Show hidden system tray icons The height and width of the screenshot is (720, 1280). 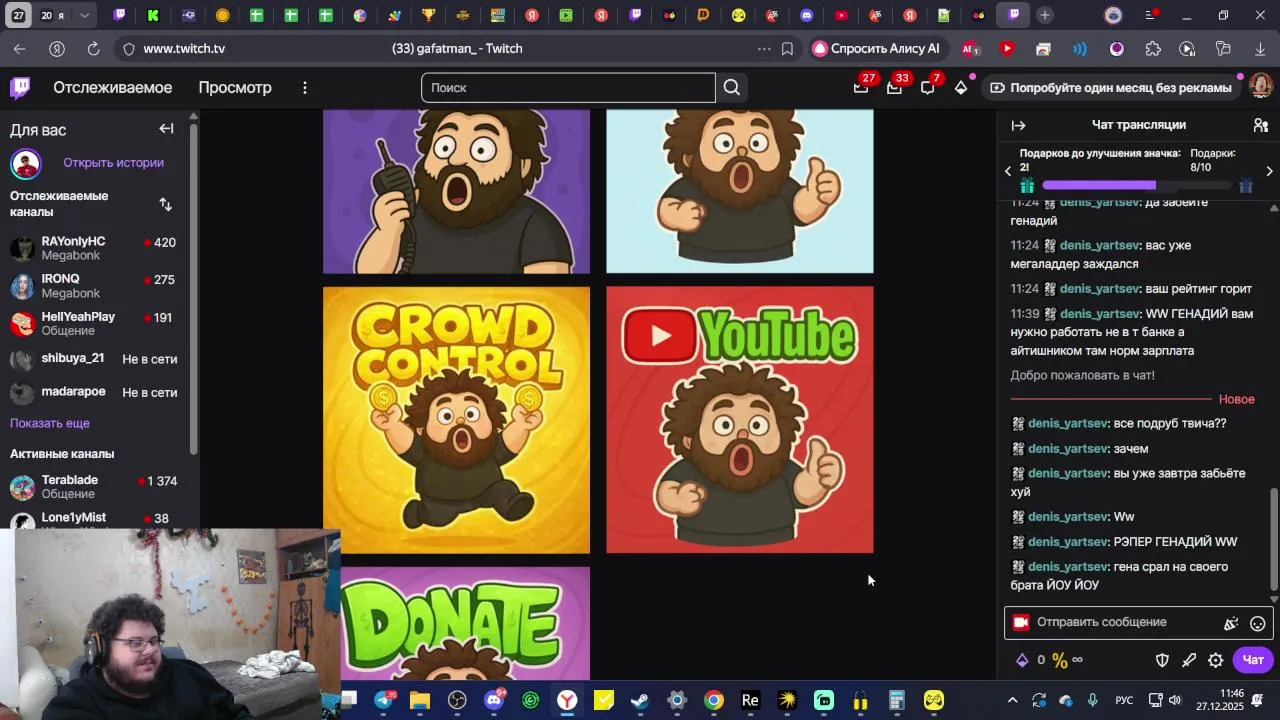click(x=1012, y=700)
